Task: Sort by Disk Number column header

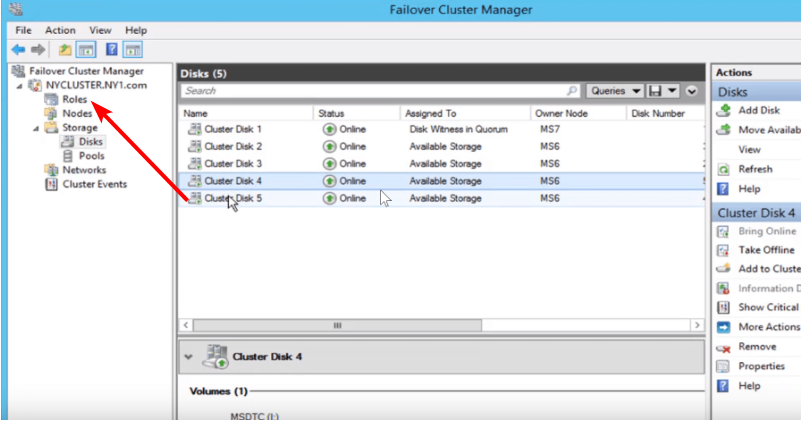Action: click(x=666, y=113)
